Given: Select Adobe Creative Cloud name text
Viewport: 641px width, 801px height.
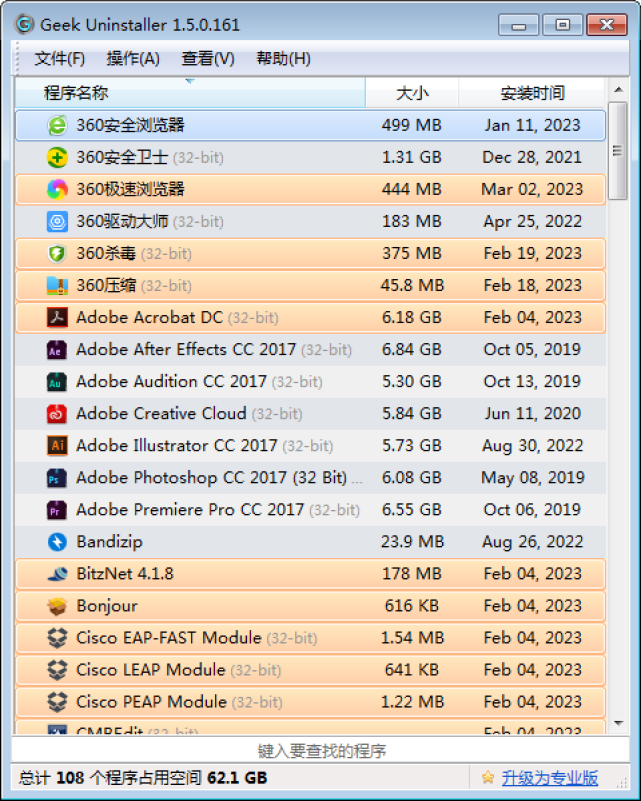Looking at the screenshot, I should coord(161,414).
